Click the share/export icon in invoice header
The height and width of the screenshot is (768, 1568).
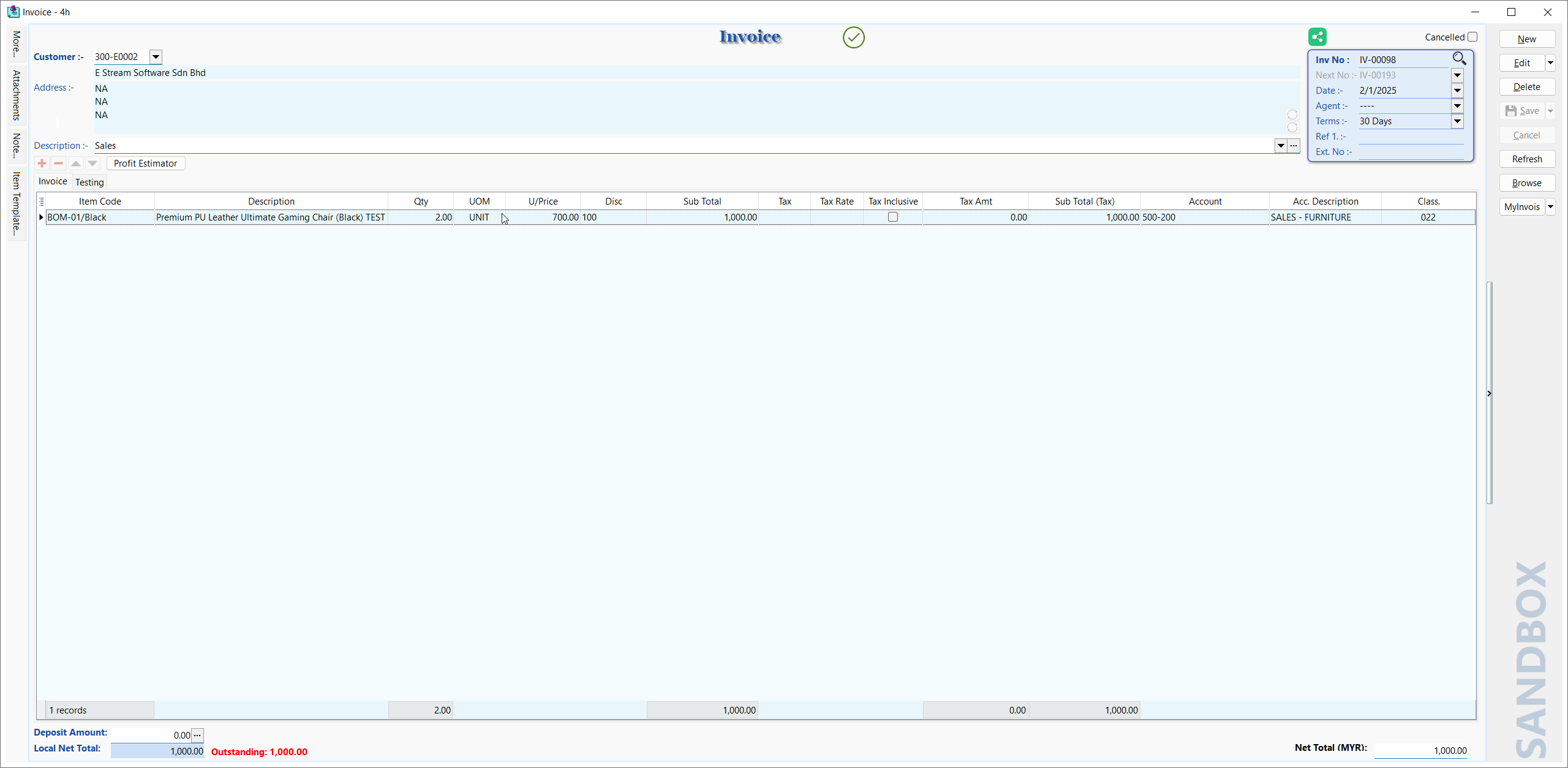tap(1318, 37)
